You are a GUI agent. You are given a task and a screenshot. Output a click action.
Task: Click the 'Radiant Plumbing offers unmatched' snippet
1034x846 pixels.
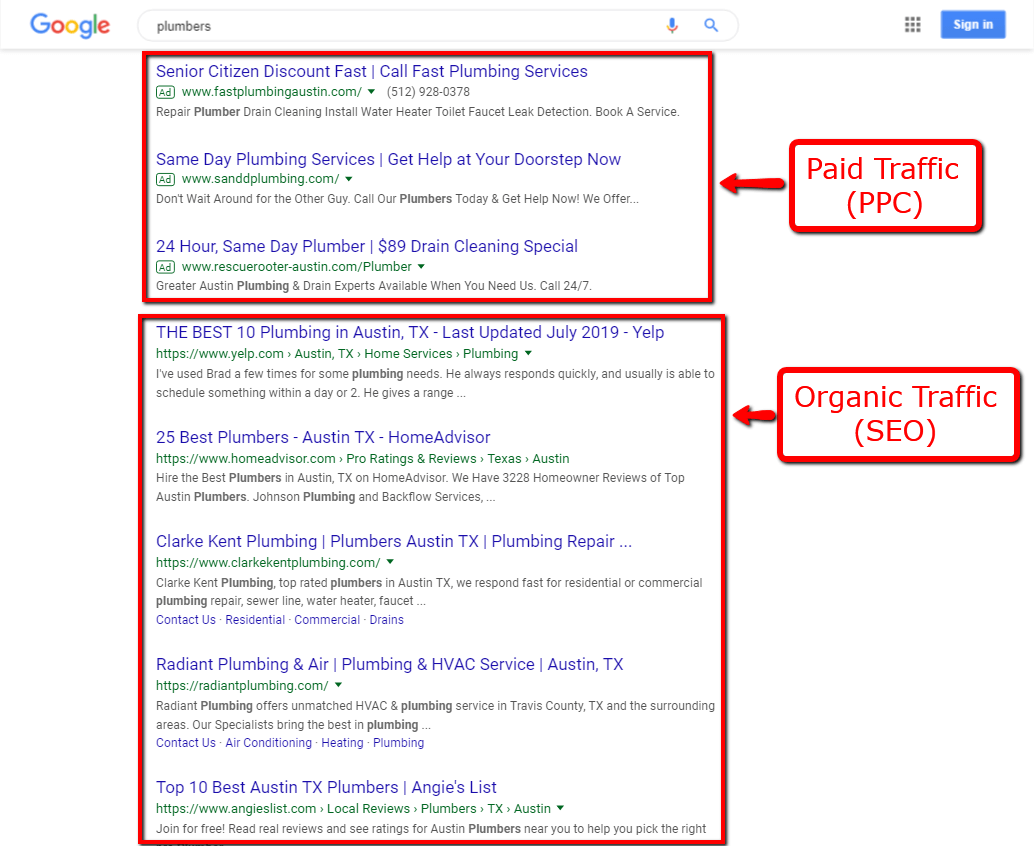tap(435, 715)
